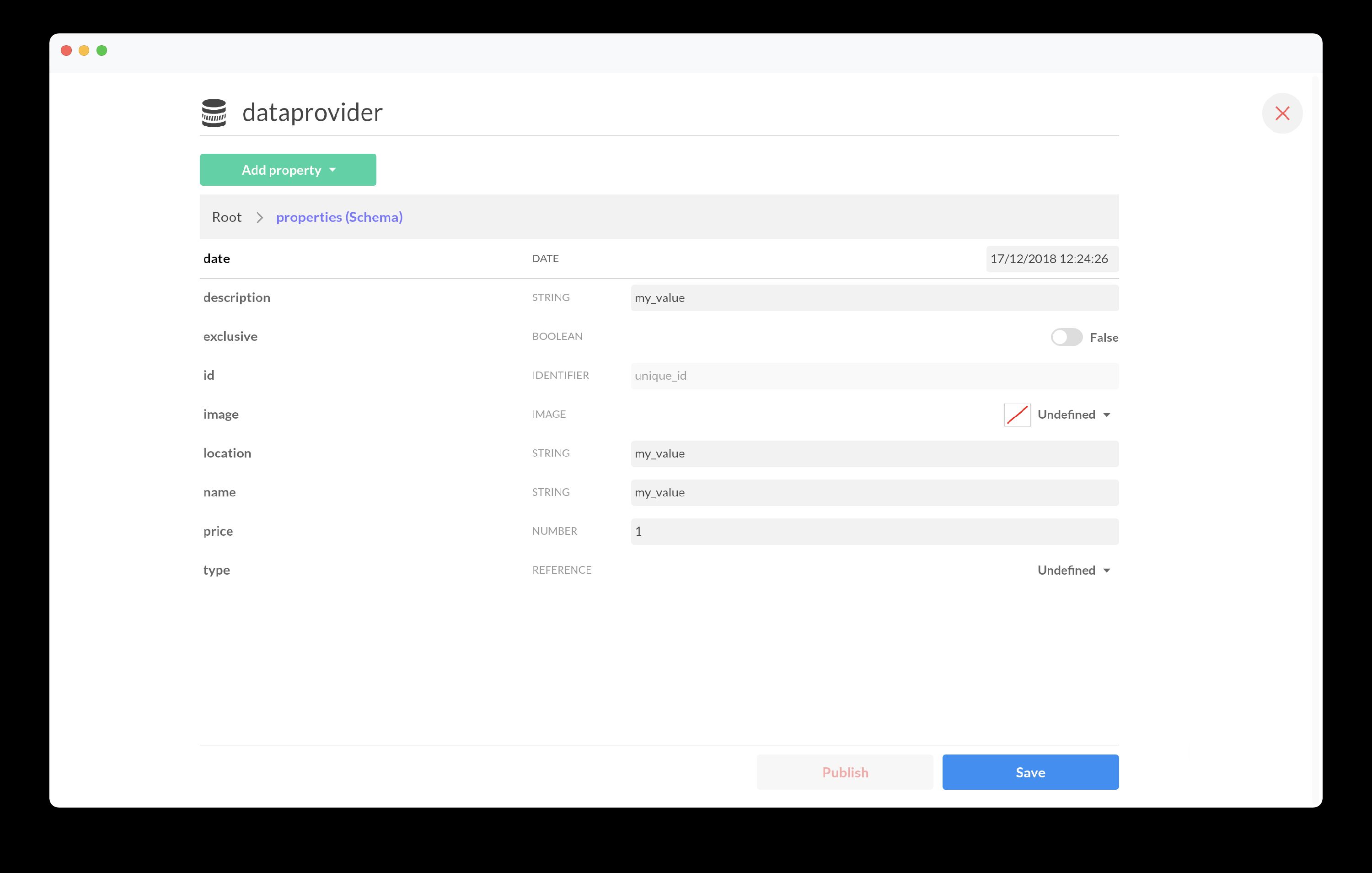Click the date value 17/12/2018 12:24:26
Screen dimensions: 1372x873
pos(1051,259)
